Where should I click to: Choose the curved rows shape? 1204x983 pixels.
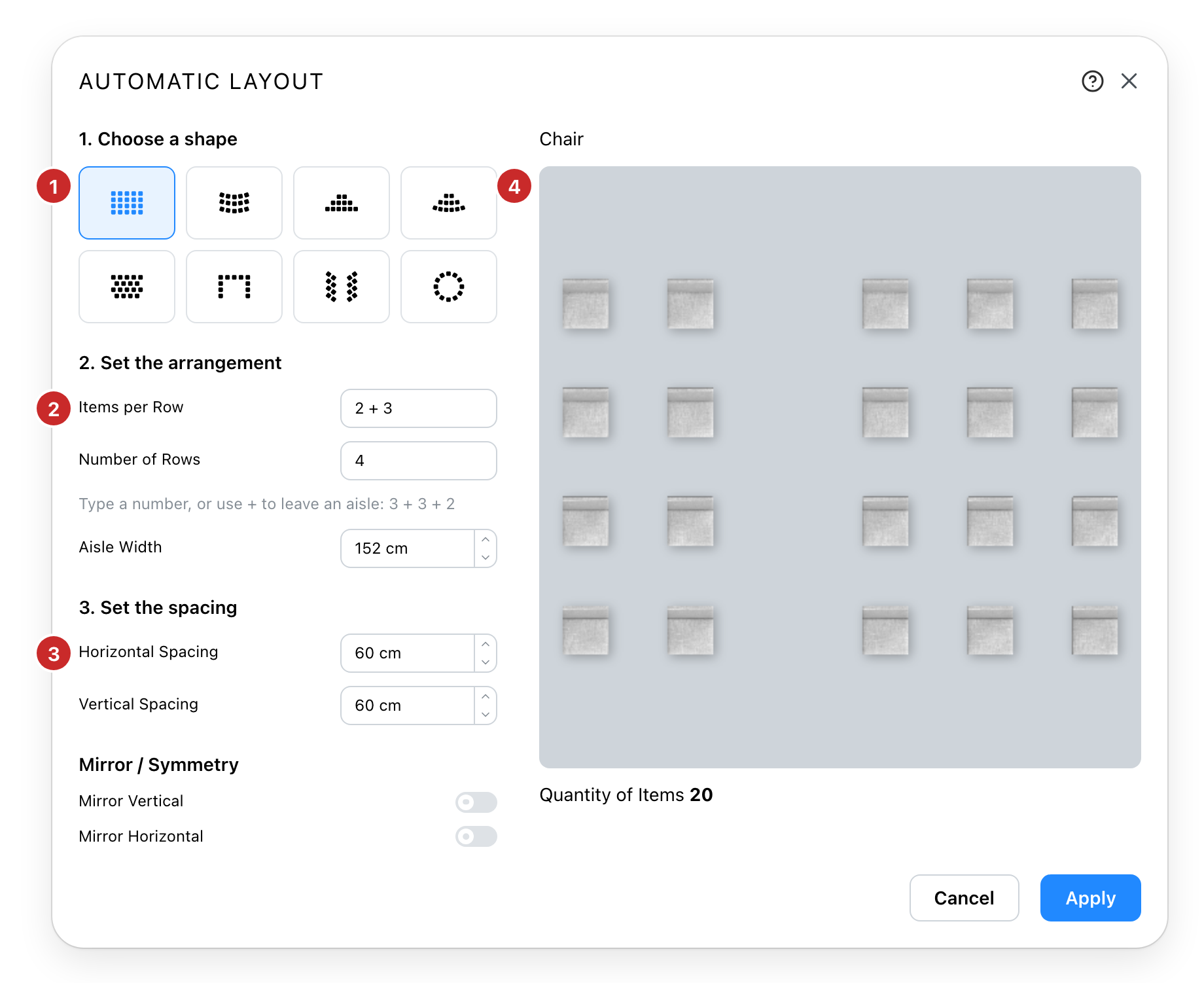pos(234,203)
